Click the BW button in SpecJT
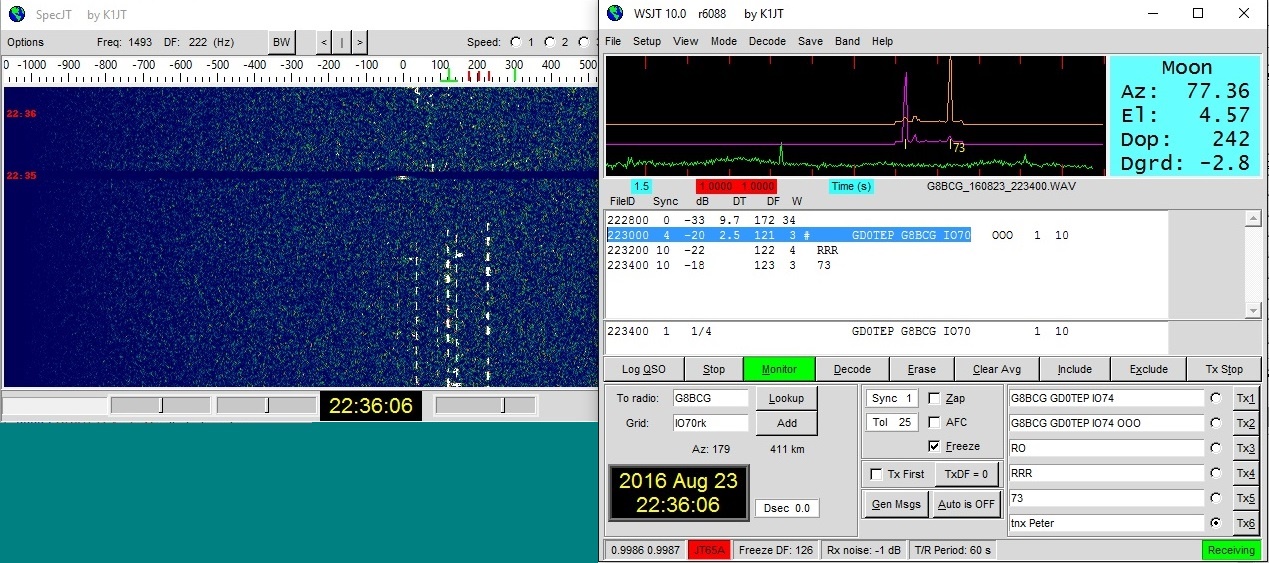 282,42
